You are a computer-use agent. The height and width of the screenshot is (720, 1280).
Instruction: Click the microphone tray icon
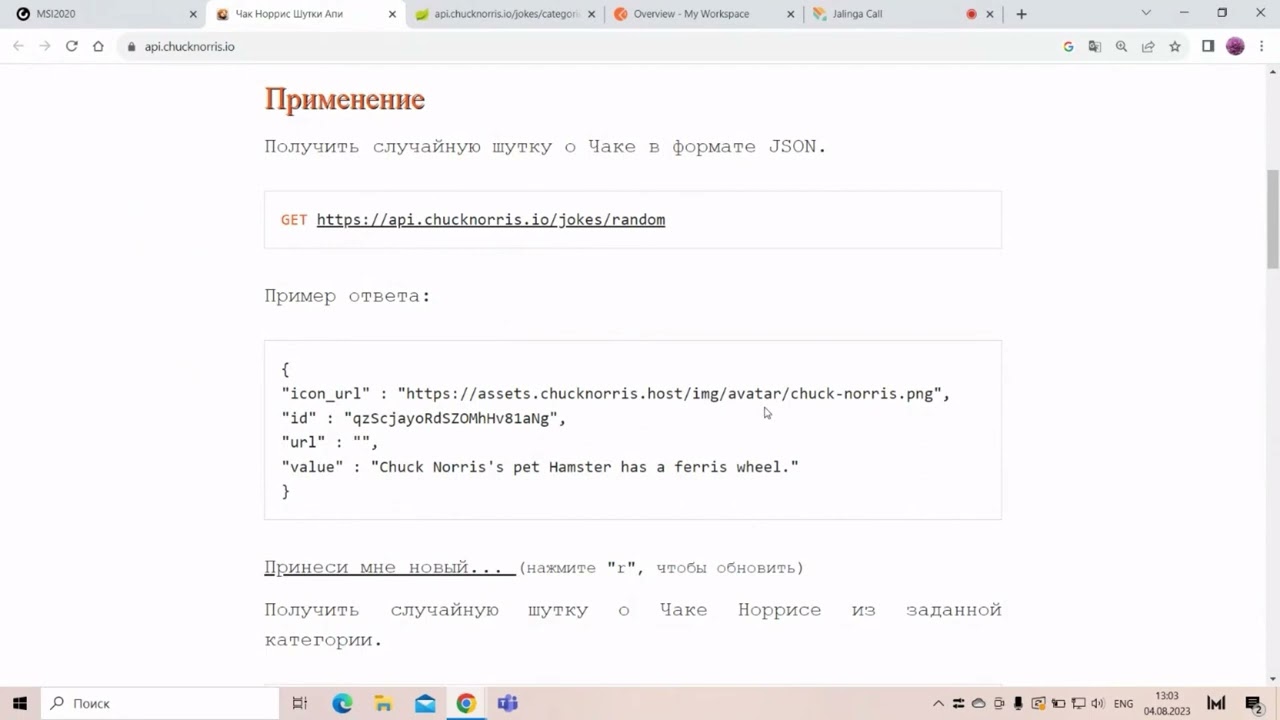(x=1018, y=703)
